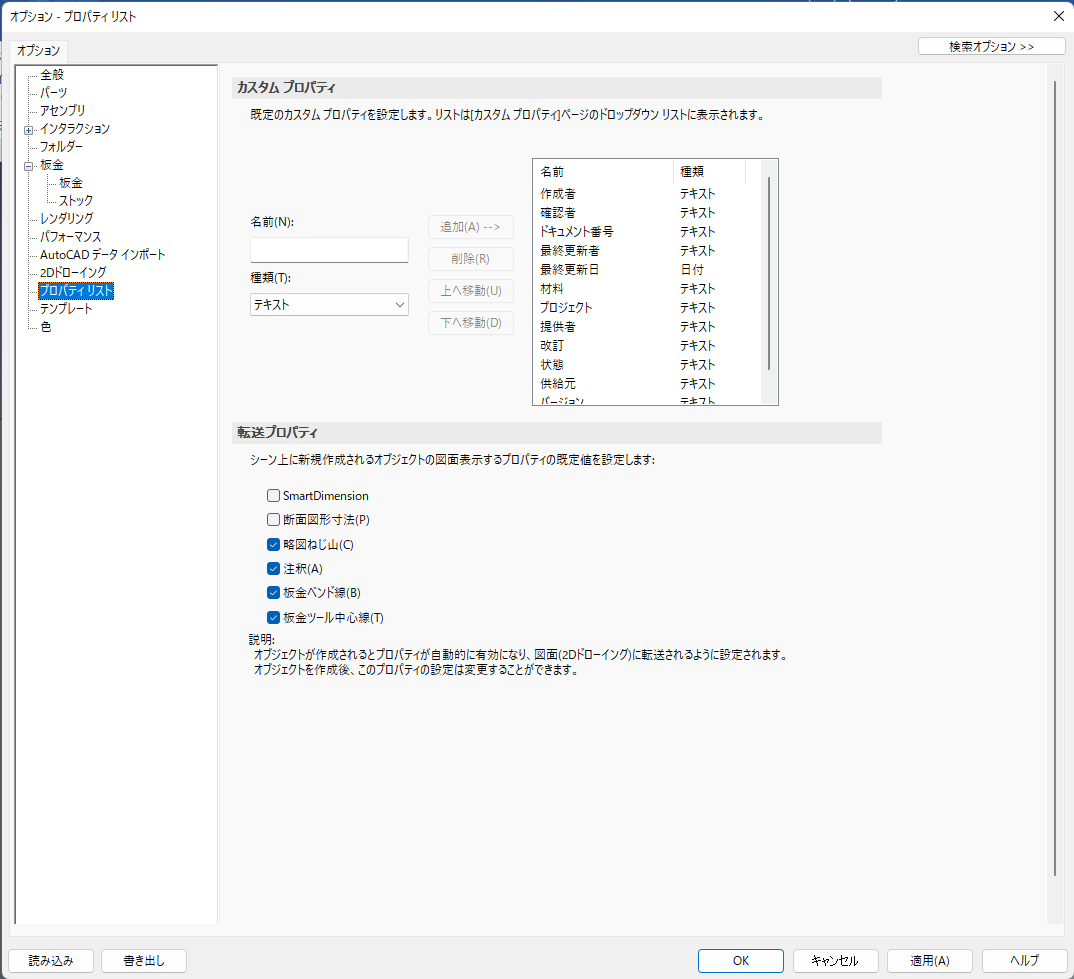1074x979 pixels.
Task: Expand the インタラクション tree node
Action: click(x=28, y=129)
